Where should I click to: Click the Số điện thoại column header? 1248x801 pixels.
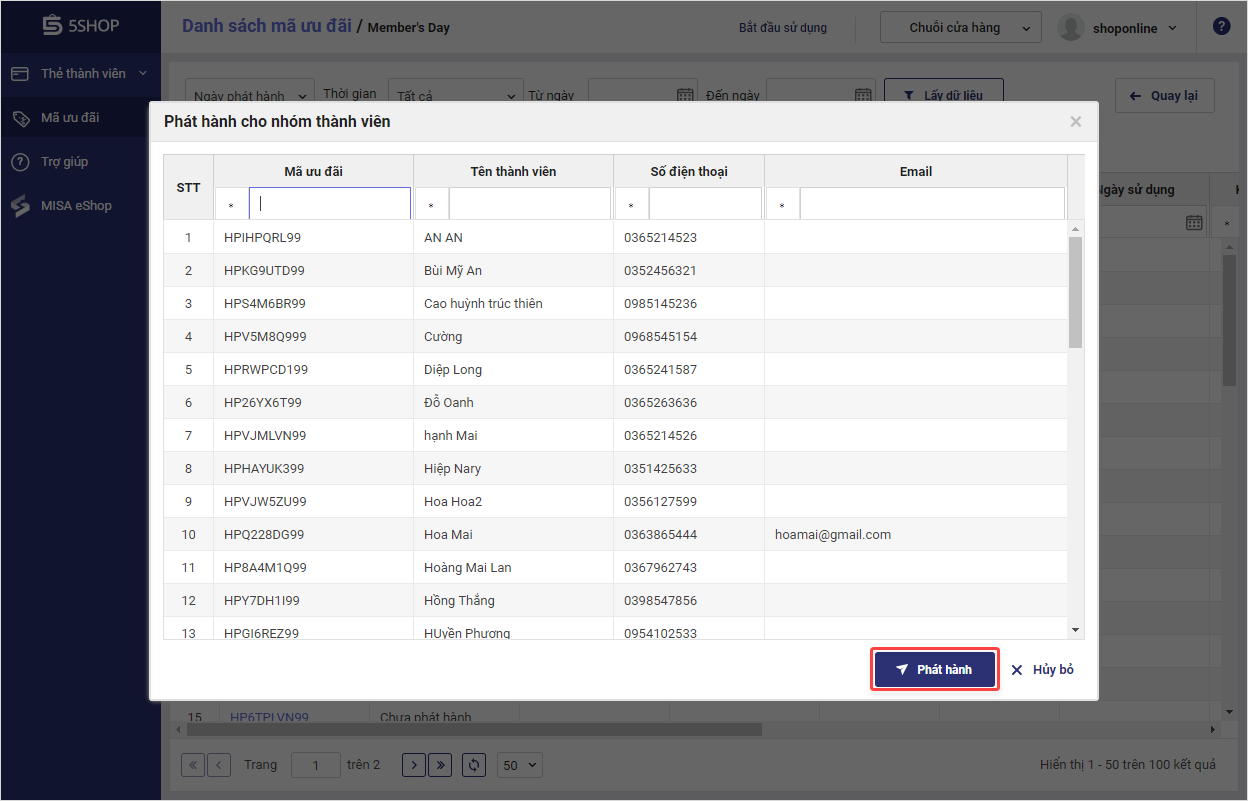pos(689,172)
